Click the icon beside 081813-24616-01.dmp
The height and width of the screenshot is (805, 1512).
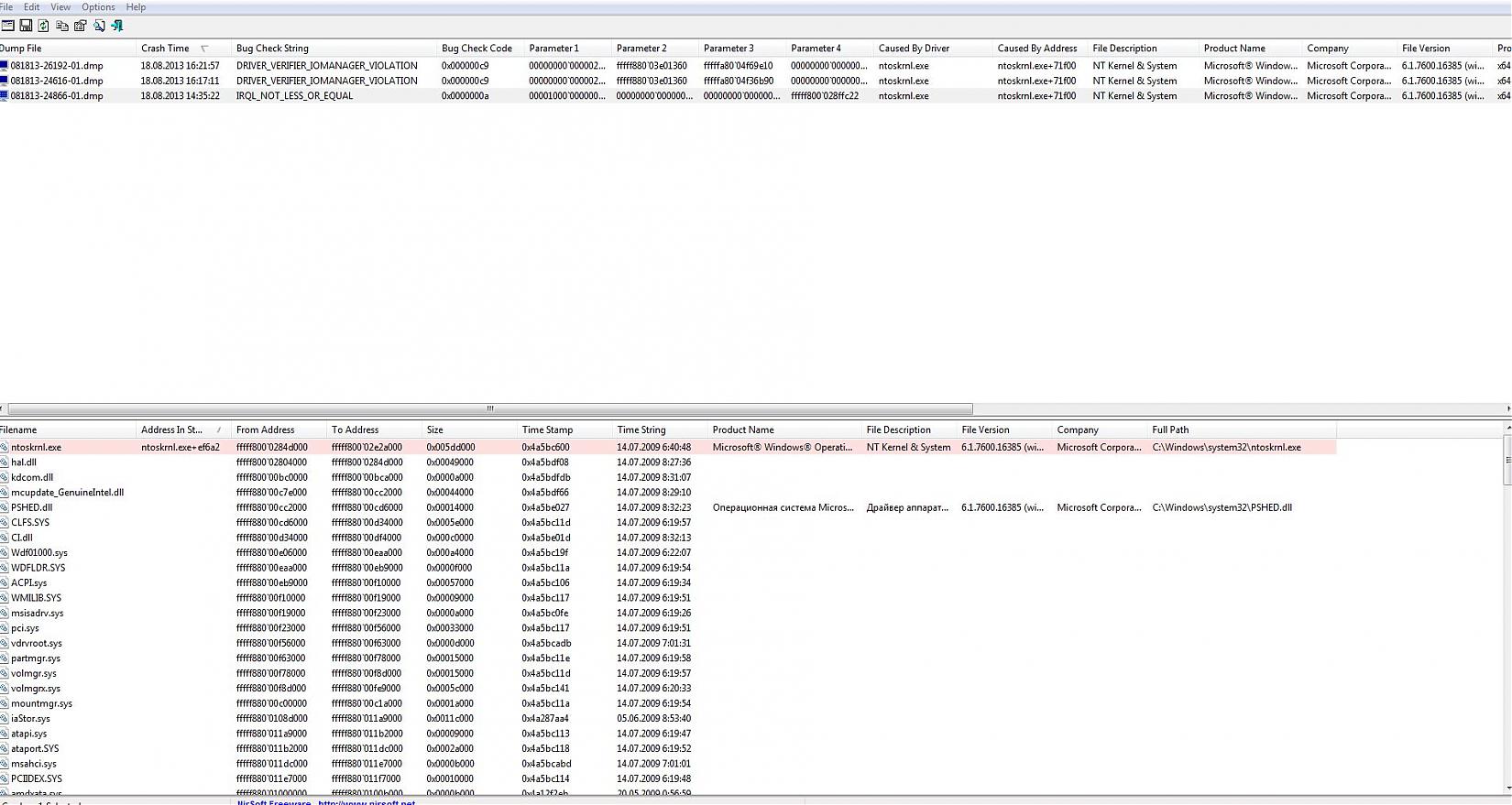pos(4,81)
